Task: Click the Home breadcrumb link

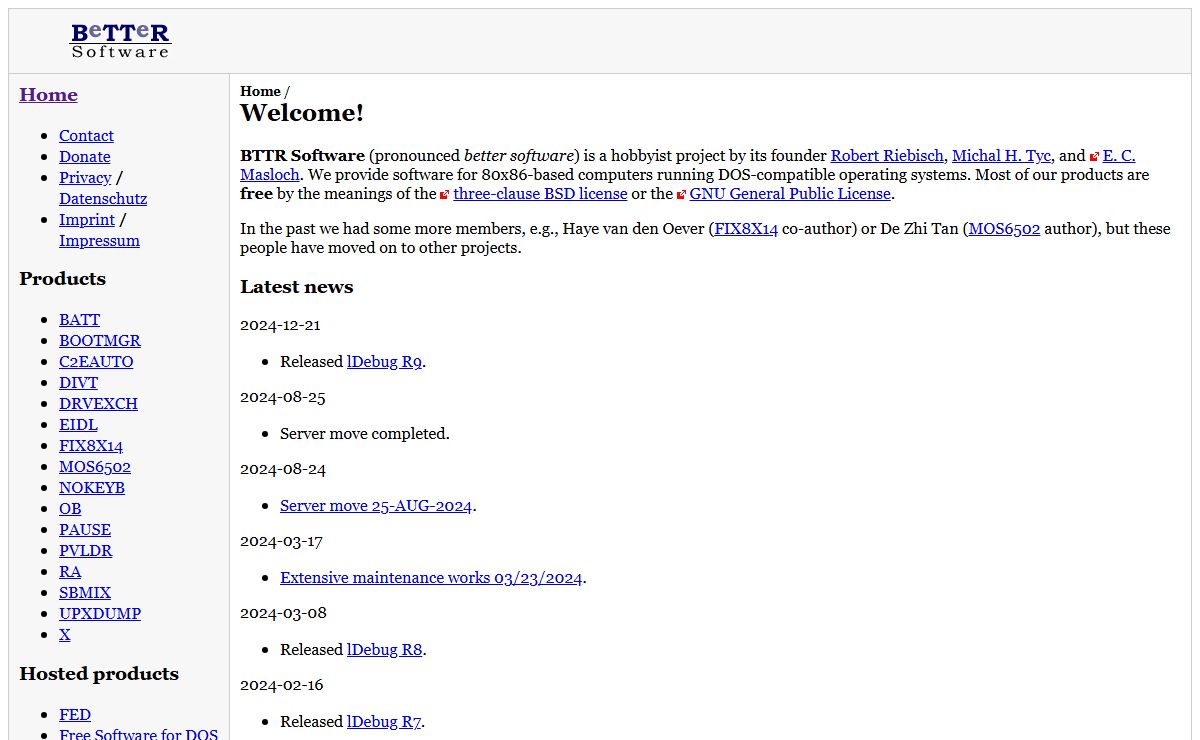Action: 260,91
